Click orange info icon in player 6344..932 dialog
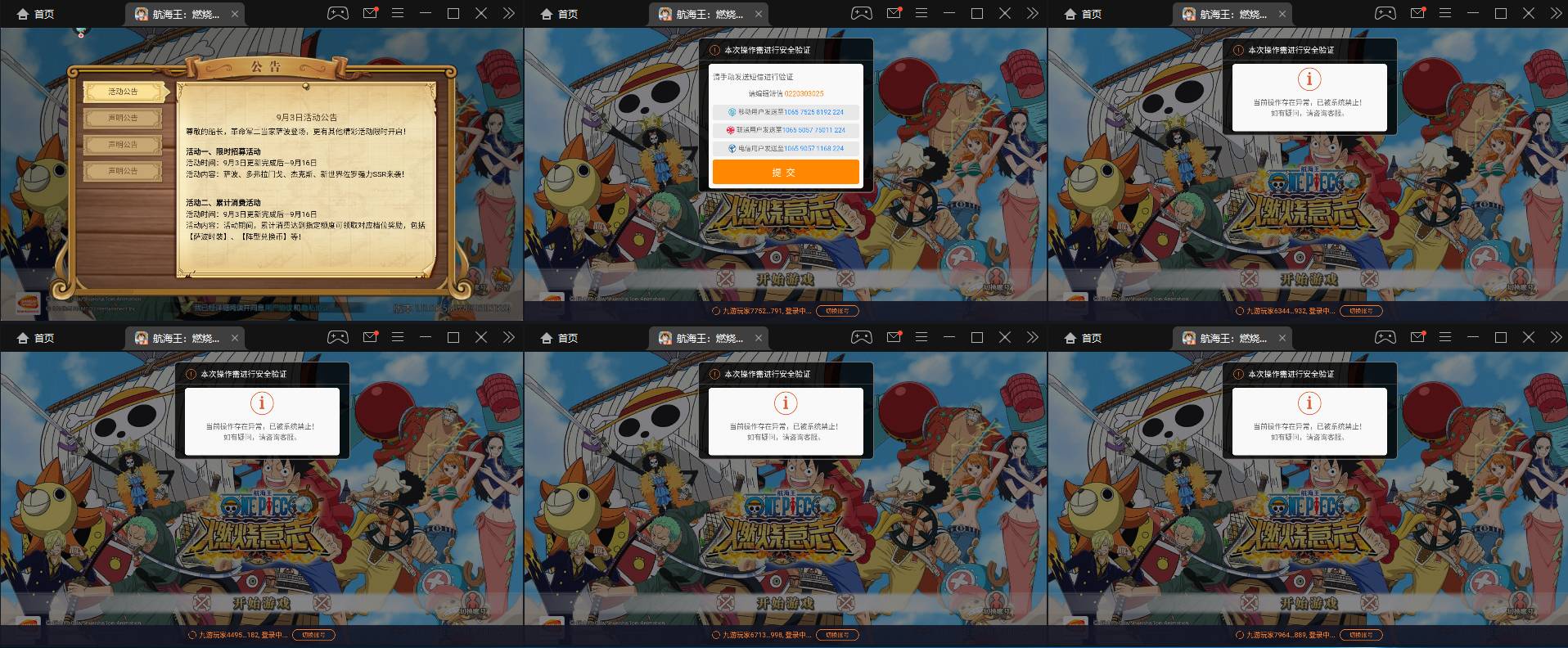Viewport: 1568px width, 648px height. click(1309, 79)
